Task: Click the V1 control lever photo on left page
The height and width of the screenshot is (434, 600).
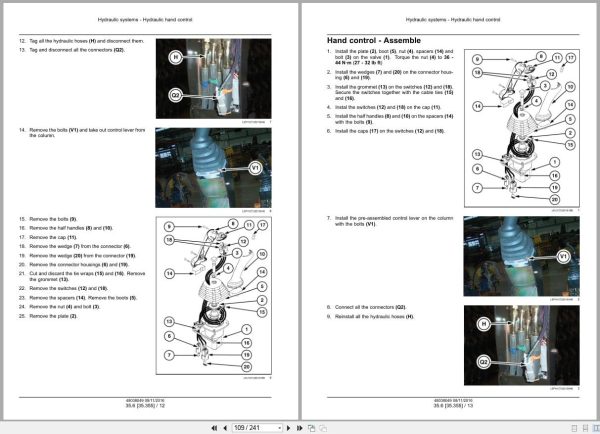Action: tap(214, 168)
